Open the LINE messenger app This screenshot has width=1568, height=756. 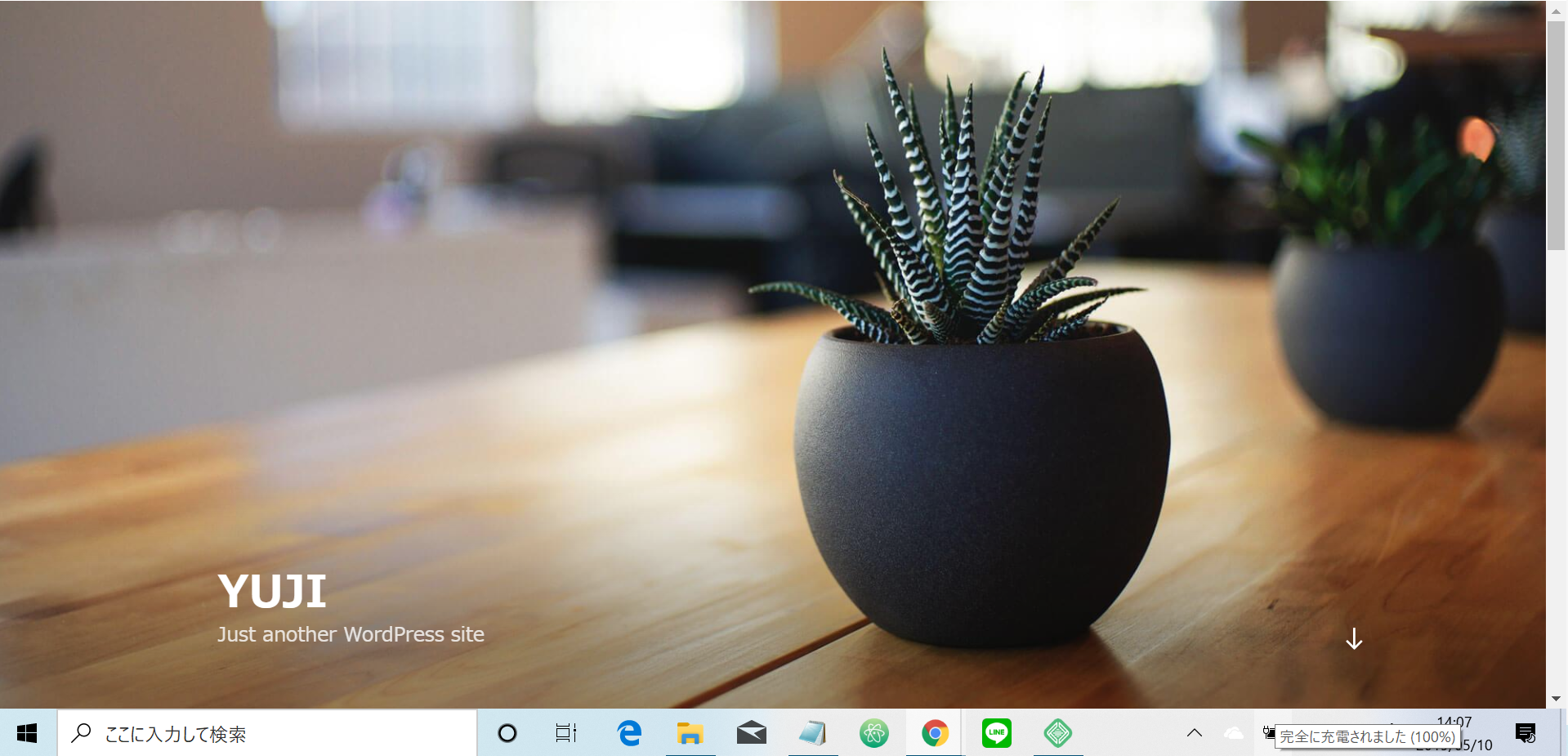(x=996, y=733)
